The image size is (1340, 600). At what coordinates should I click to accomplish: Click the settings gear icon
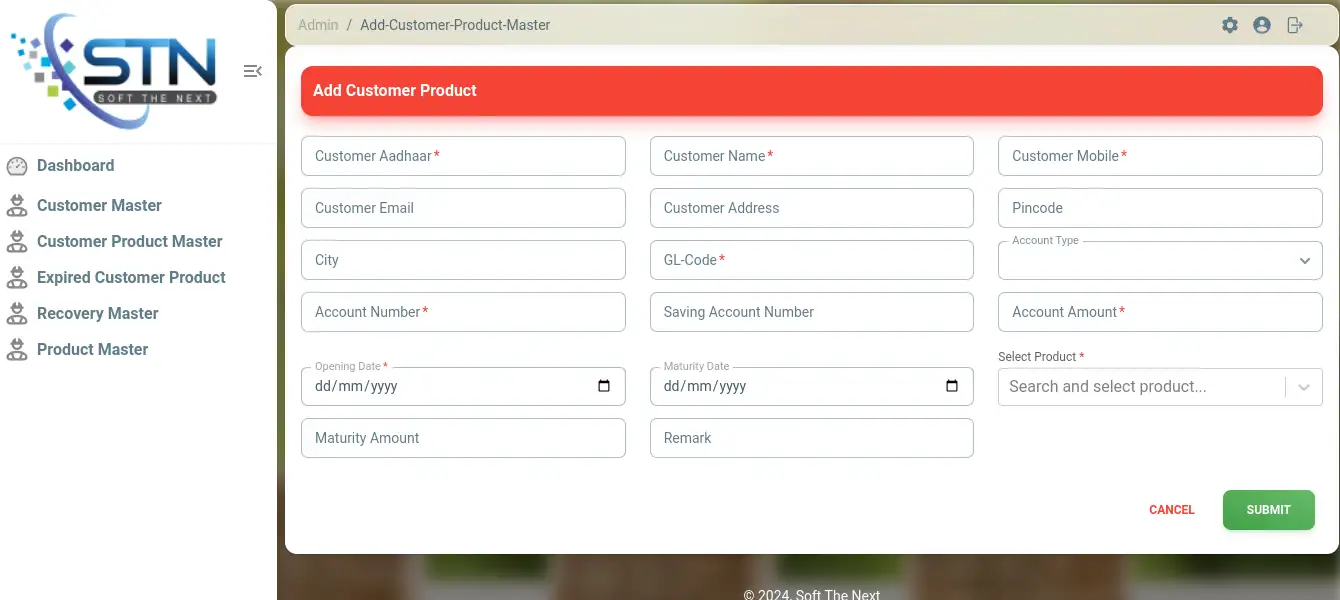(1230, 25)
